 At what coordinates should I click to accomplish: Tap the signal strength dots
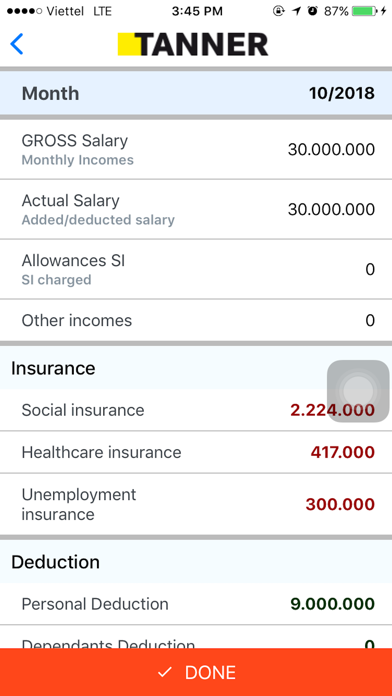(25, 12)
